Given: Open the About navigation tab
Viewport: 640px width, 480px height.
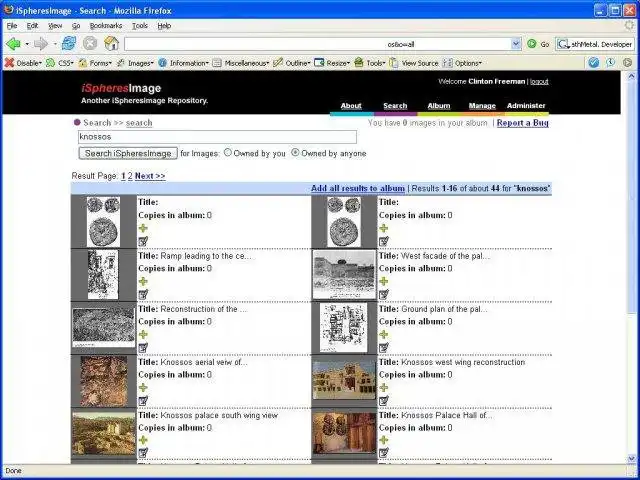Looking at the screenshot, I should coord(351,106).
